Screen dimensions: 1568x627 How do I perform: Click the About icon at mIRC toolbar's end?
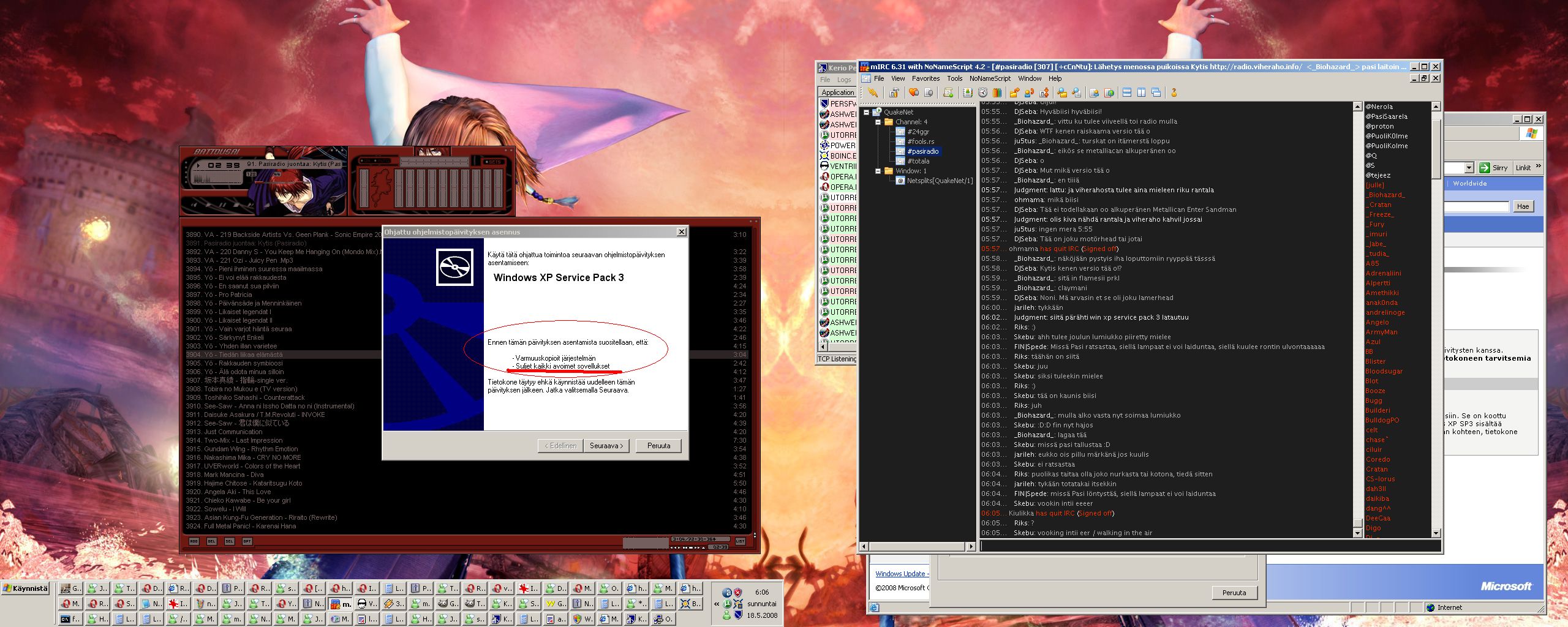[1174, 93]
